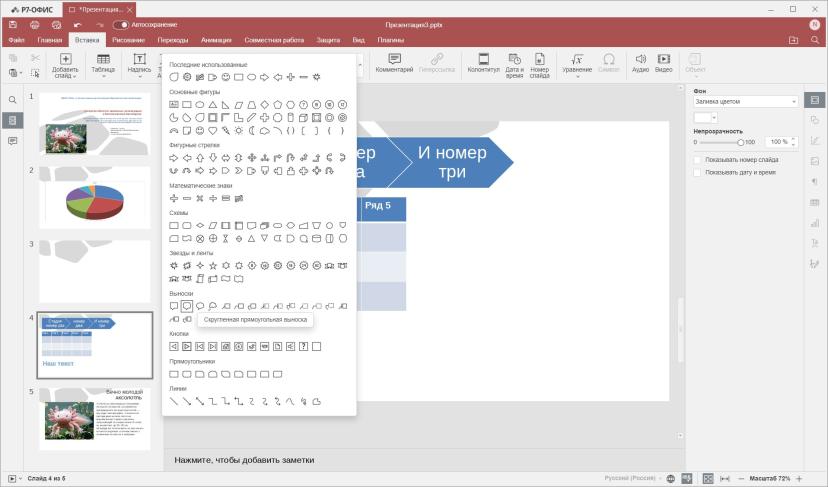This screenshot has height=487, width=828.
Task: Click the start slideshow icon in status bar
Action: (x=12, y=479)
